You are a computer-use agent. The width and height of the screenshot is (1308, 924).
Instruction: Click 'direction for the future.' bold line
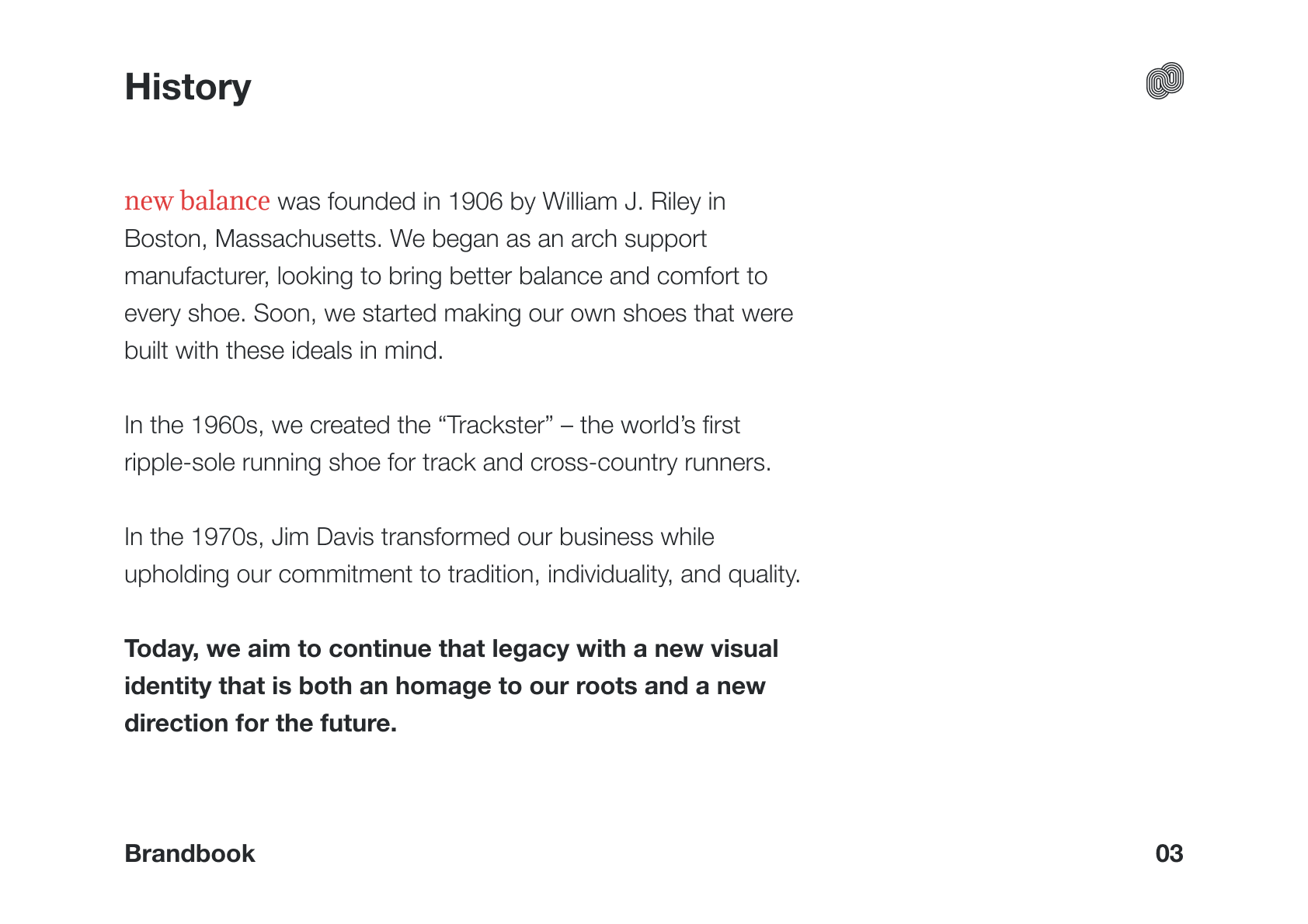[260, 723]
